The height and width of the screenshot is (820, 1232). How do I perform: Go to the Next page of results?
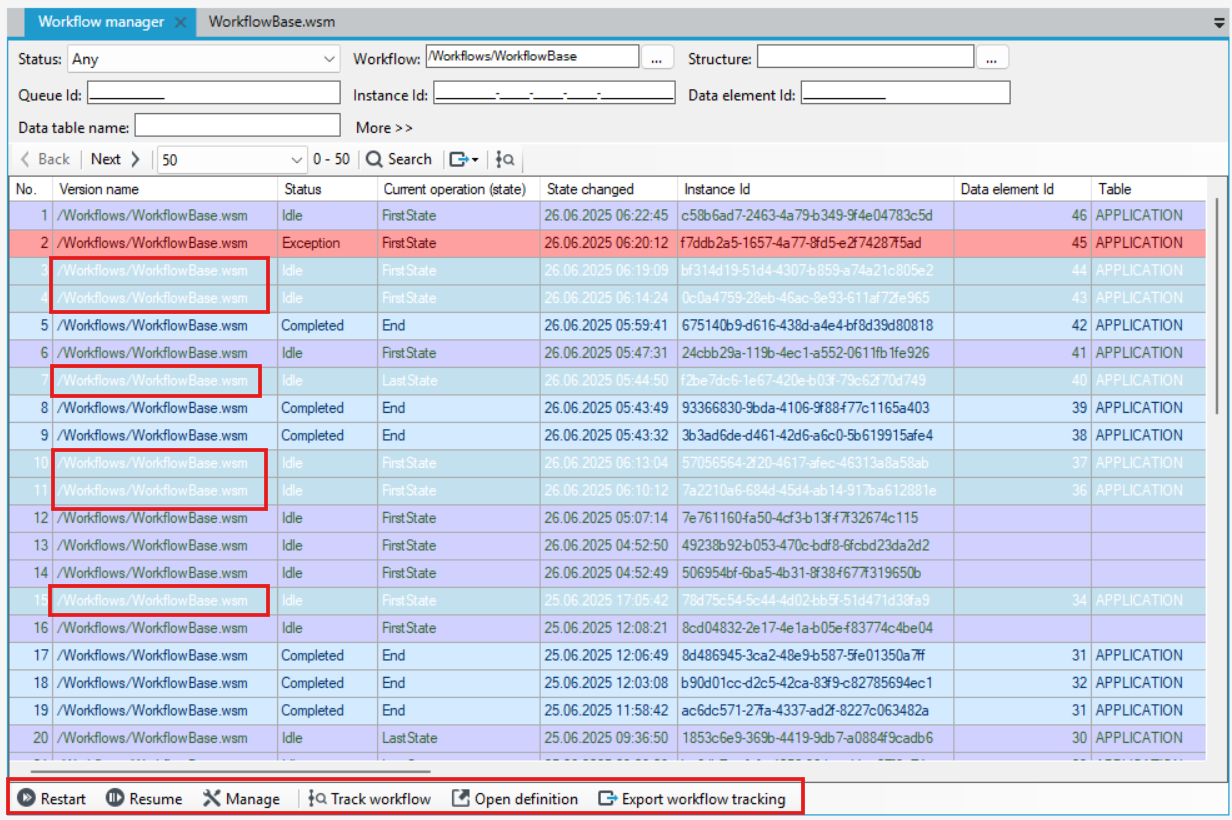pyautogui.click(x=115, y=159)
